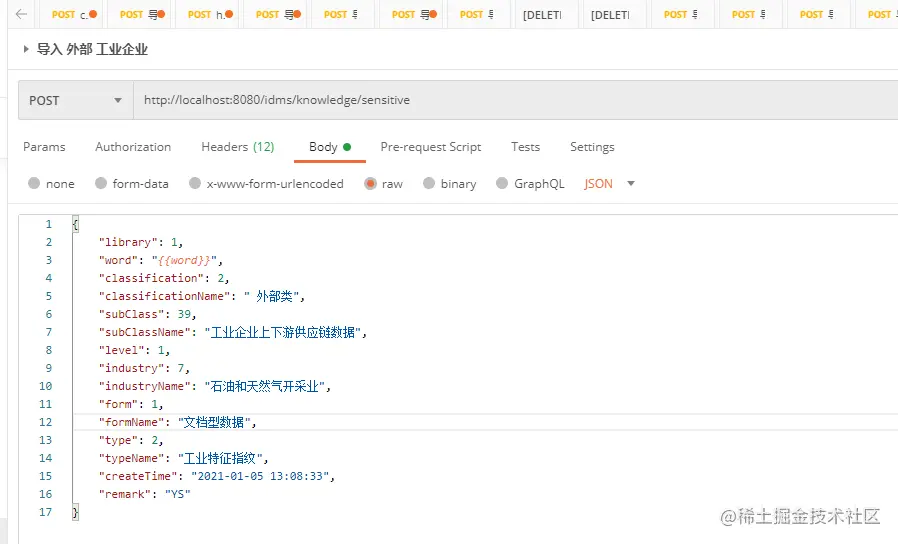The width and height of the screenshot is (898, 544).
Task: Click line number 6 in the gutter
Action: 49,314
